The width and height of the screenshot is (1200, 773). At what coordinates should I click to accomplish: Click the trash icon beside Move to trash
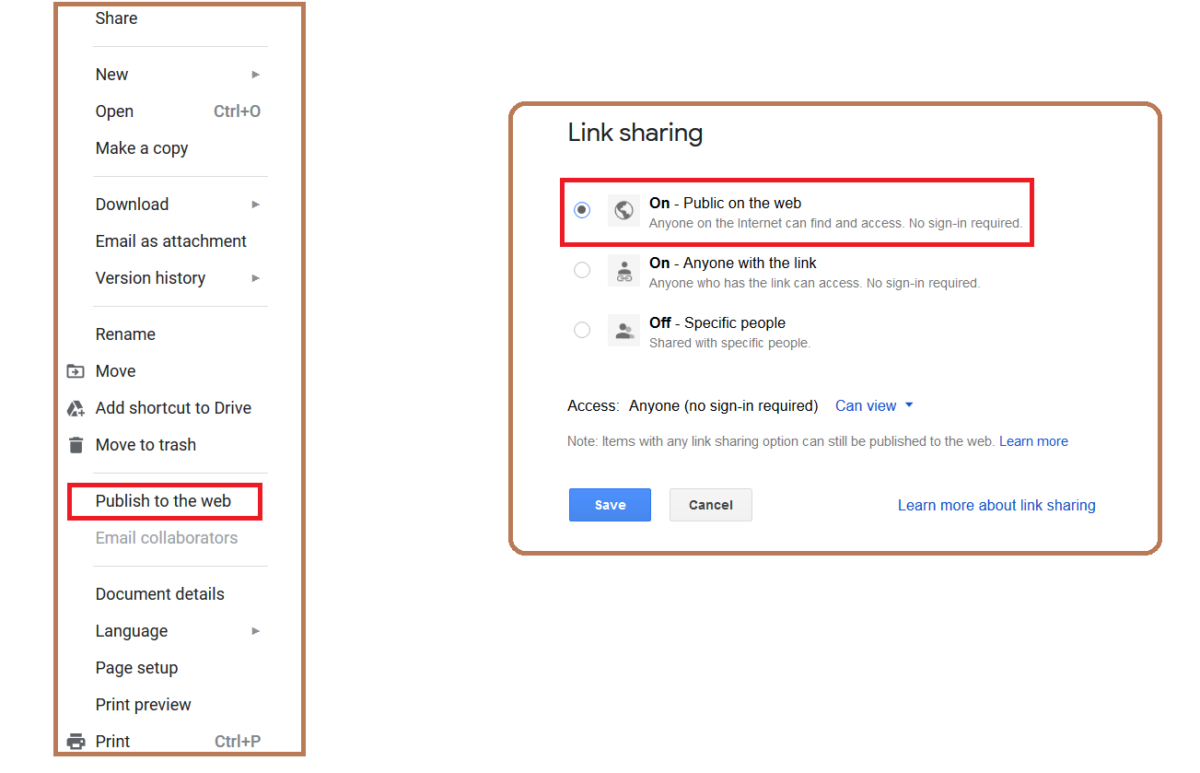coord(74,445)
